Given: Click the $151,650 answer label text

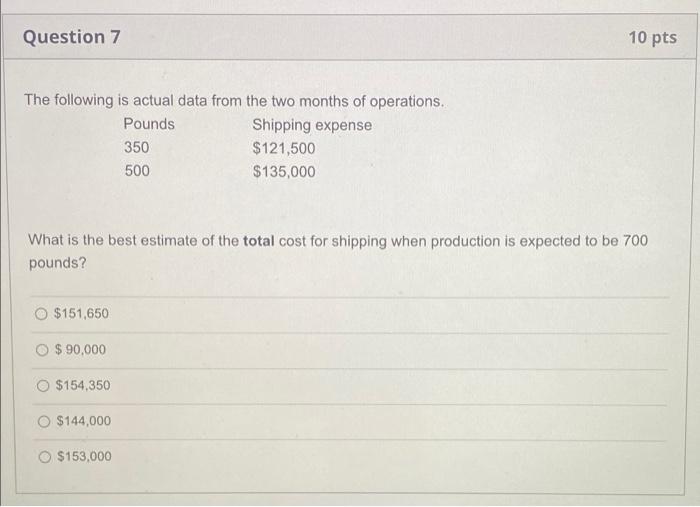Looking at the screenshot, I should coord(81,314).
